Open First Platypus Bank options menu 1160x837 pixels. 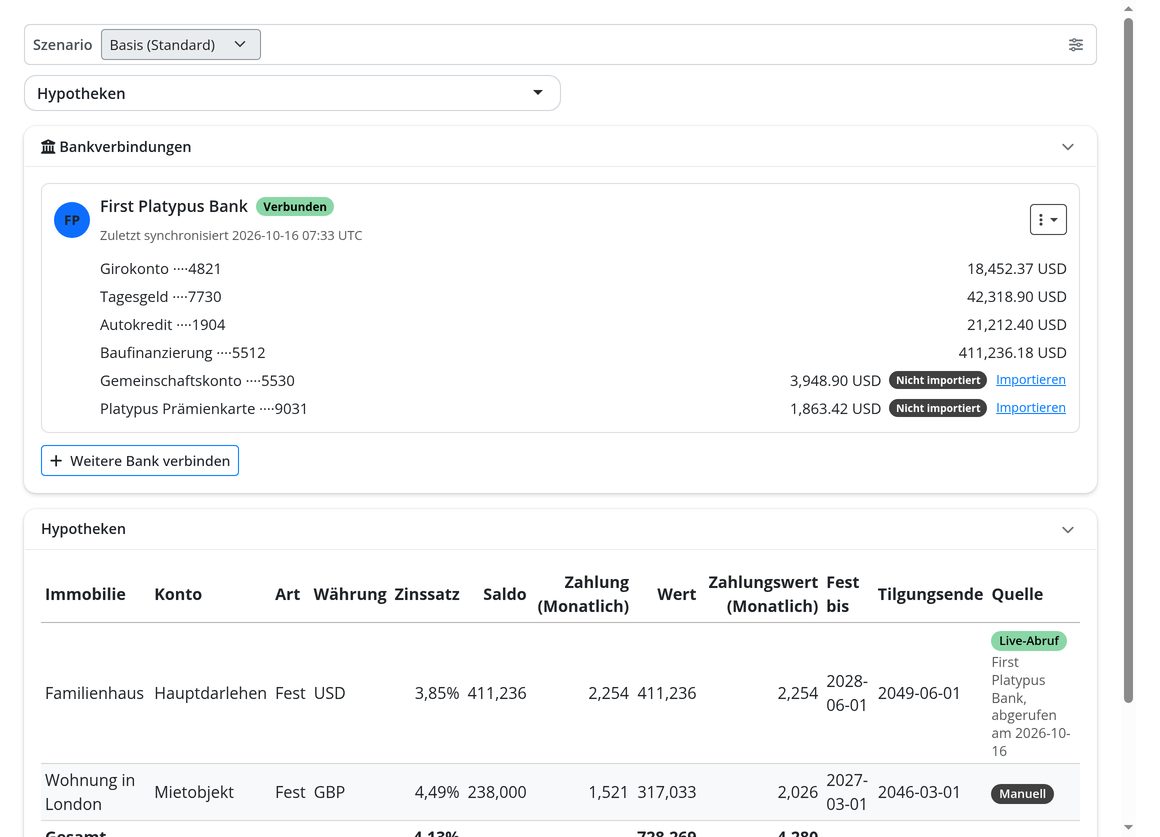(1048, 220)
